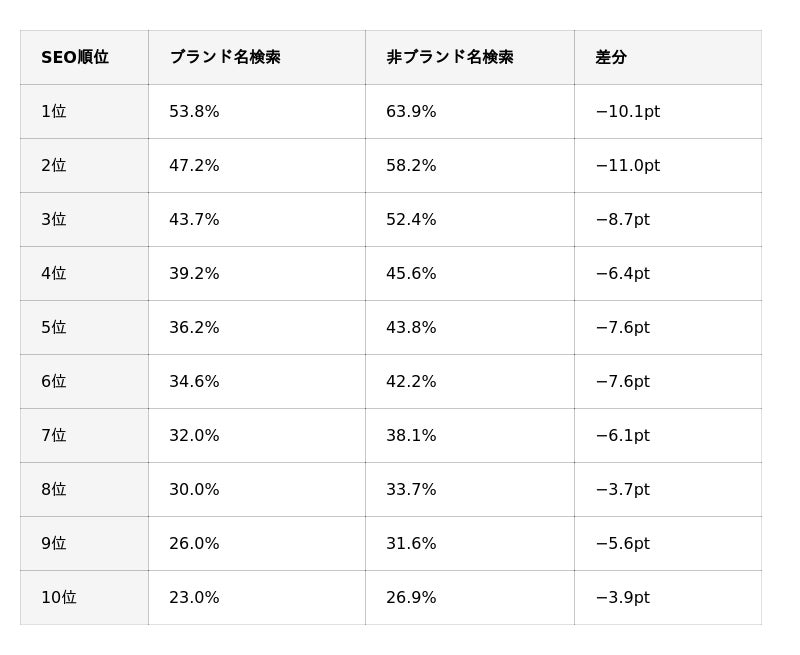Click the 63.9% cell
800x655 pixels.
[469, 111]
